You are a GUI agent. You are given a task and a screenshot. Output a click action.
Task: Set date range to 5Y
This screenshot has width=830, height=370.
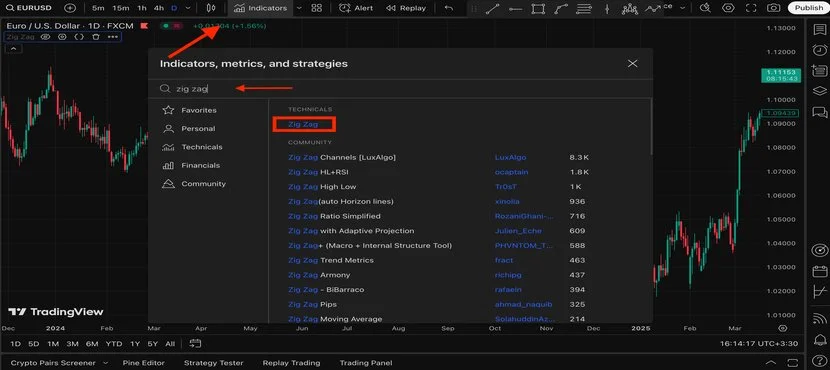pos(152,344)
